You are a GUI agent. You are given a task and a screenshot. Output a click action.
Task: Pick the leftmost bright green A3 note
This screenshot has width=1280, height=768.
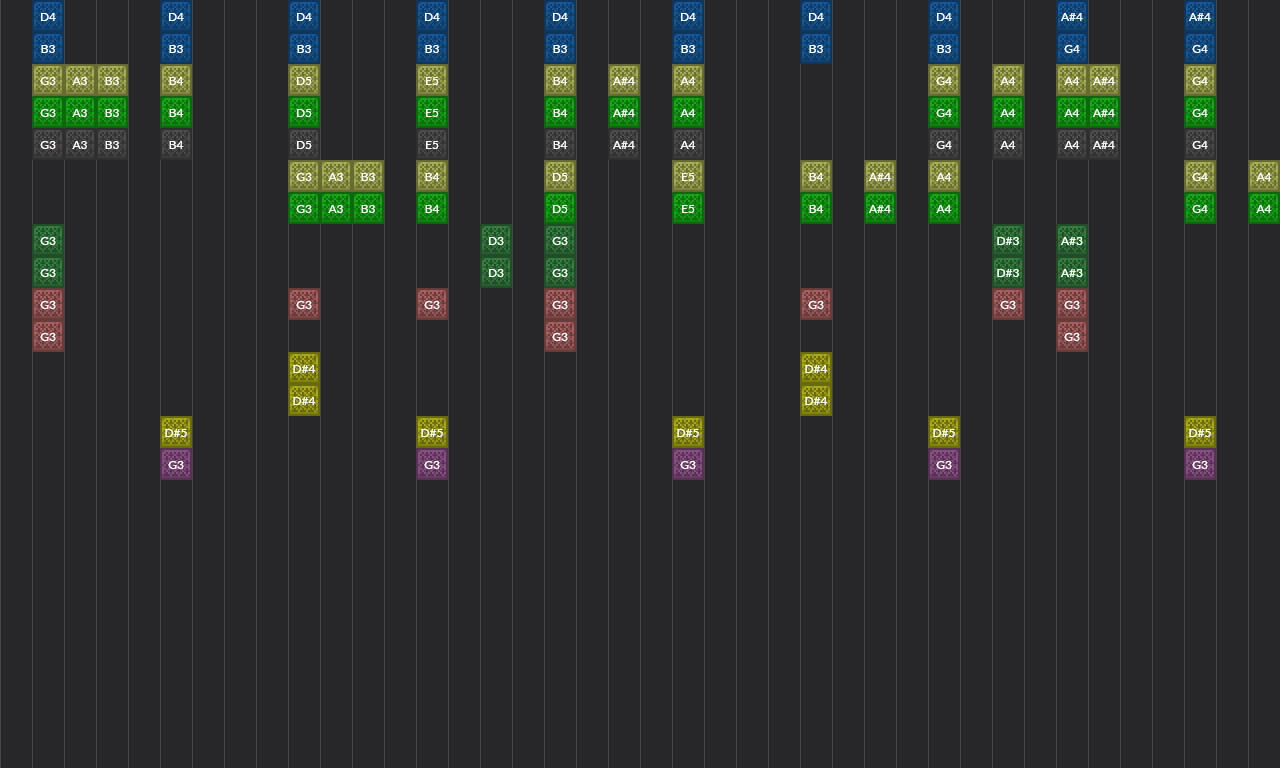pyautogui.click(x=80, y=113)
